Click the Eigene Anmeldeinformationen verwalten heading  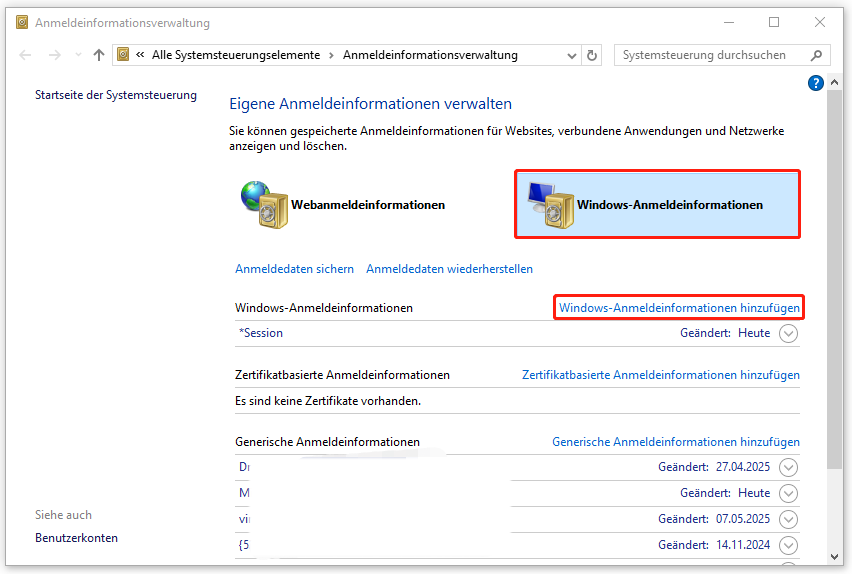point(371,104)
